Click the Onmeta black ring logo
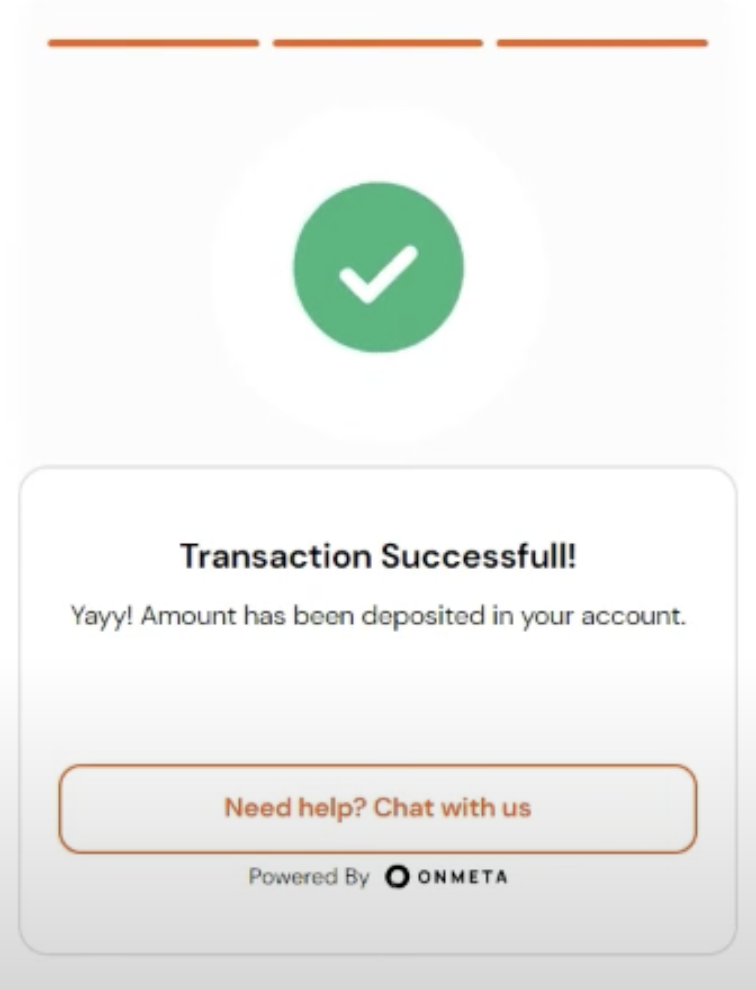The width and height of the screenshot is (756, 990). pyautogui.click(x=397, y=876)
